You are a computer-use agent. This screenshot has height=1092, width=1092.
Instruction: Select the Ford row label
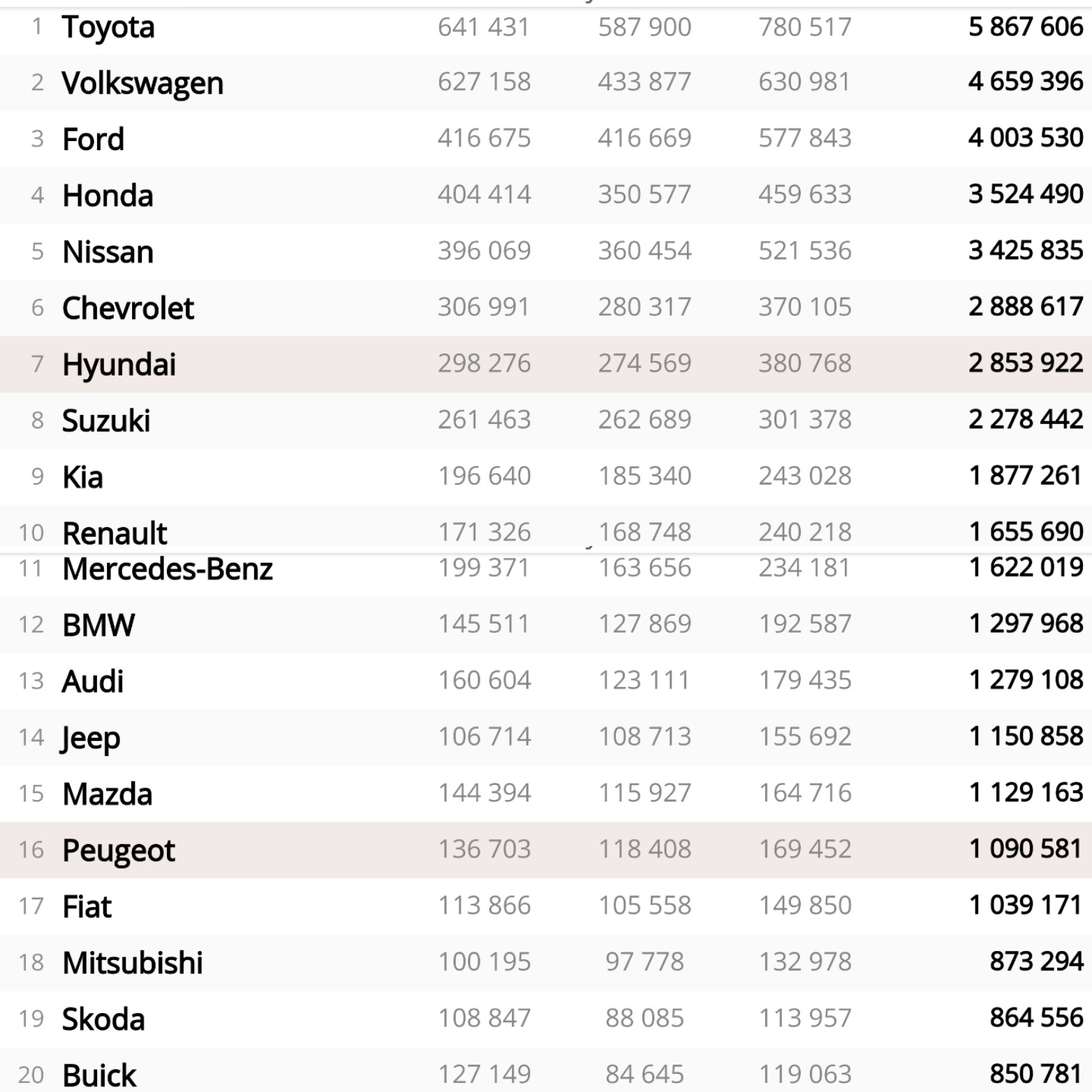coord(93,140)
